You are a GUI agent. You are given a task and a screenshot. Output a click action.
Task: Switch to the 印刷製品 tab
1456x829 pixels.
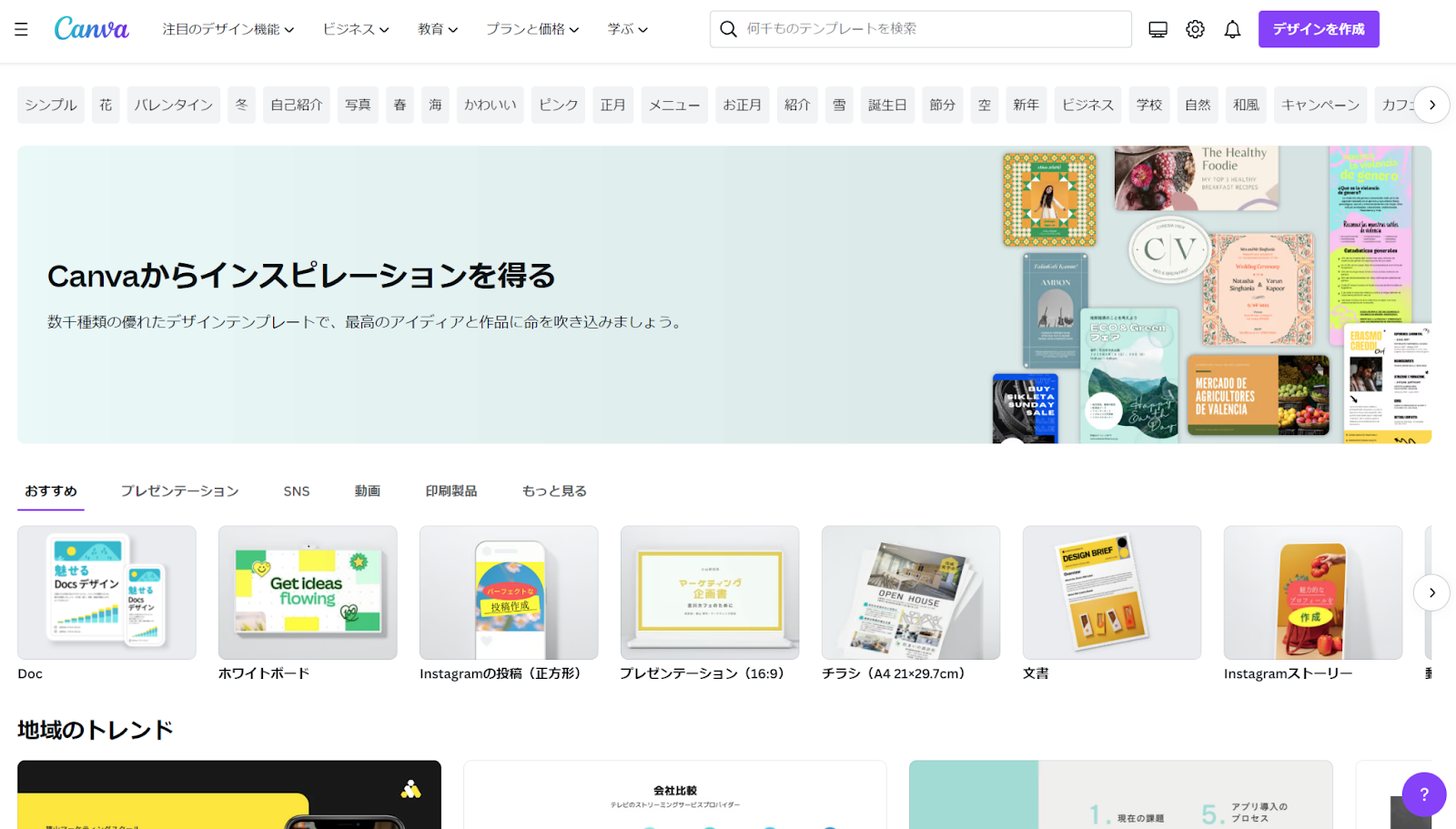click(x=450, y=490)
